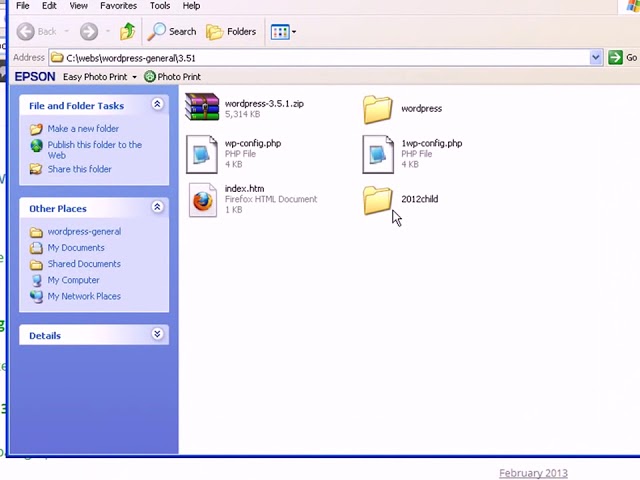Click the Forward navigation arrow icon
Viewport: 640px width, 480px height.
pos(89,31)
